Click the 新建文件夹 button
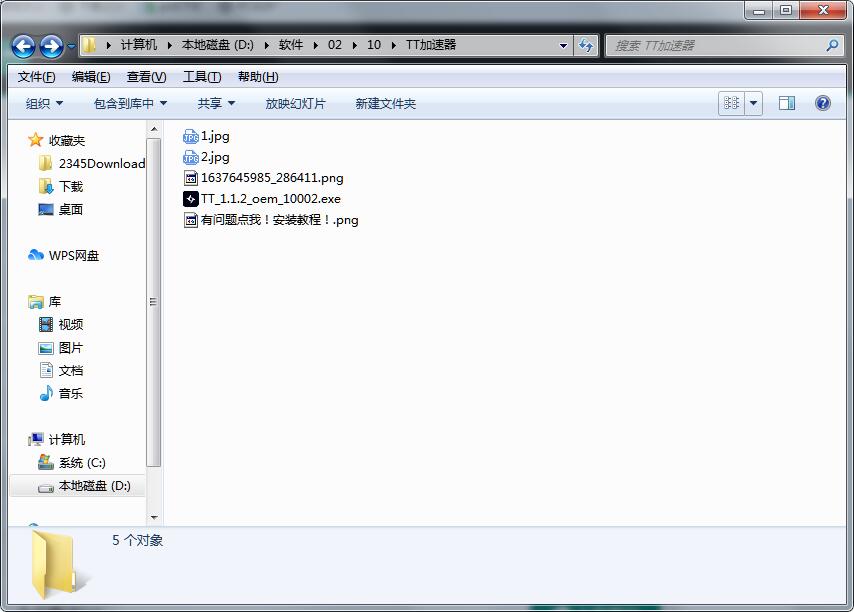Viewport: 854px width, 612px height. (x=385, y=103)
